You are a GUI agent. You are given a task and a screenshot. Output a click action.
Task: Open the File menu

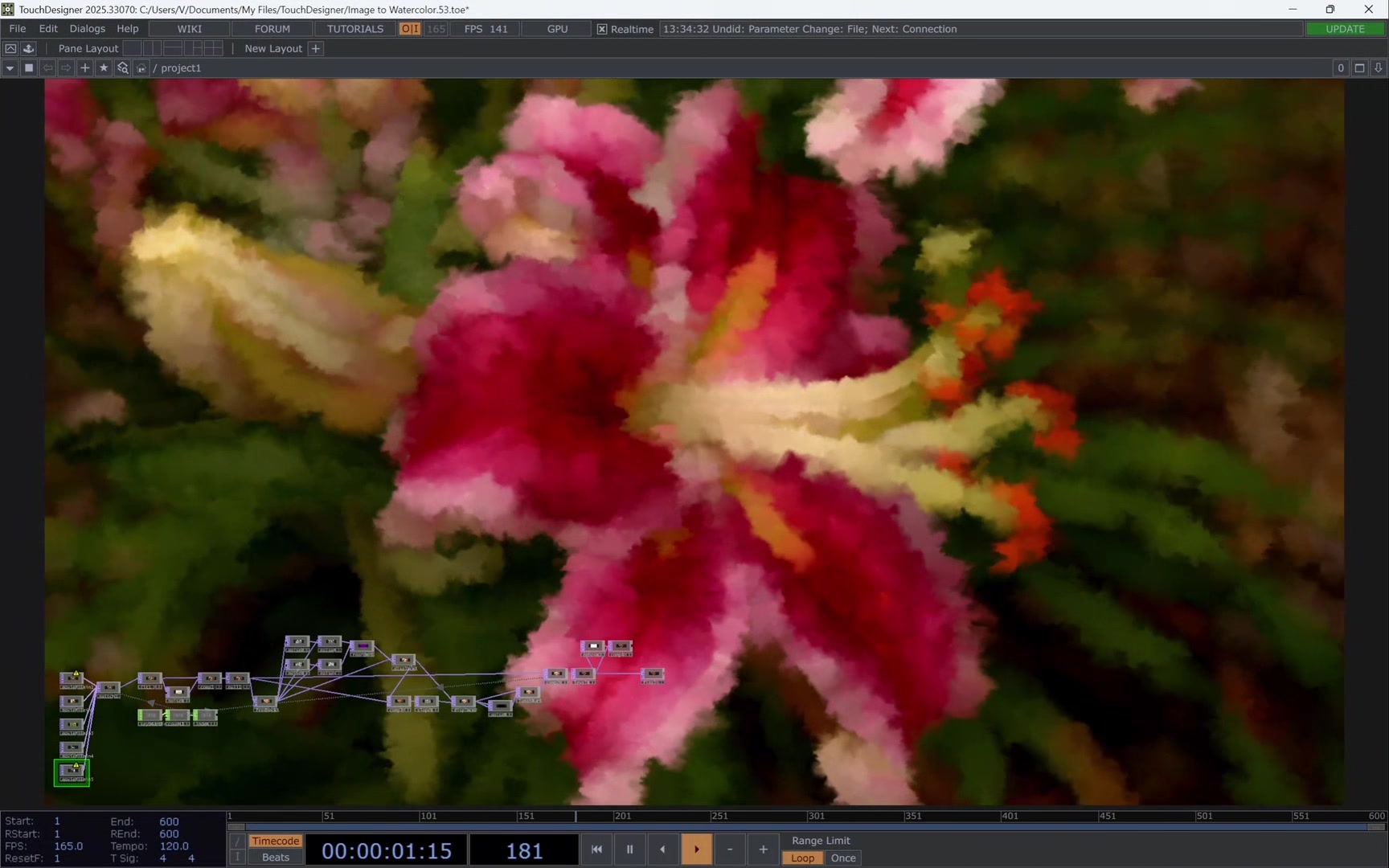click(x=18, y=29)
